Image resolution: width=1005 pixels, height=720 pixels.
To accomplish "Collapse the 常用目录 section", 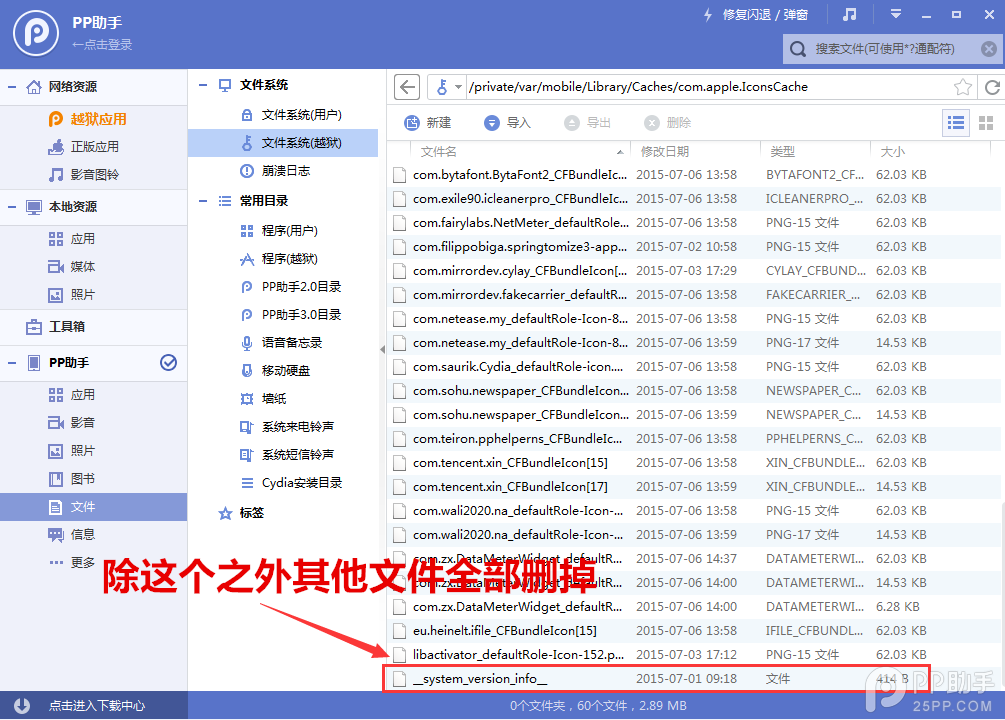I will [x=202, y=198].
